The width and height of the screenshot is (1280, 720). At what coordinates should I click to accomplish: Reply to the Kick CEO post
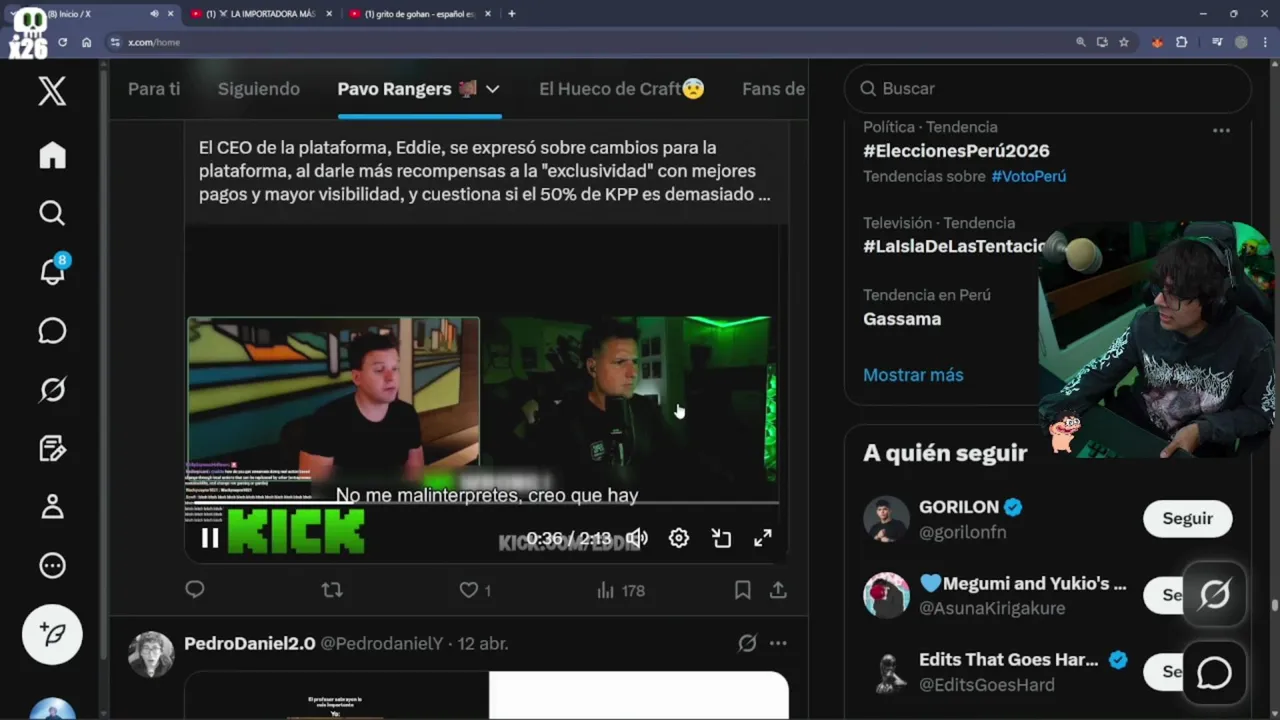(195, 590)
